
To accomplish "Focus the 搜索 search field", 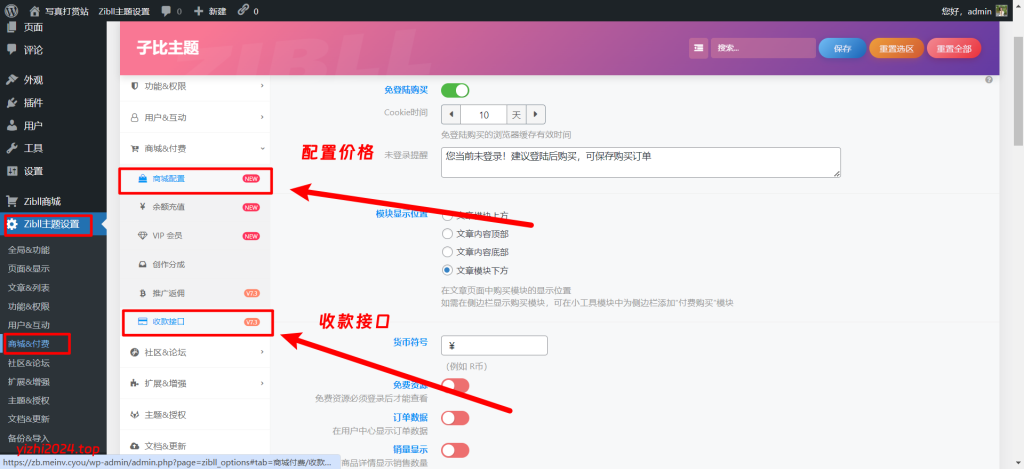I will pos(763,48).
